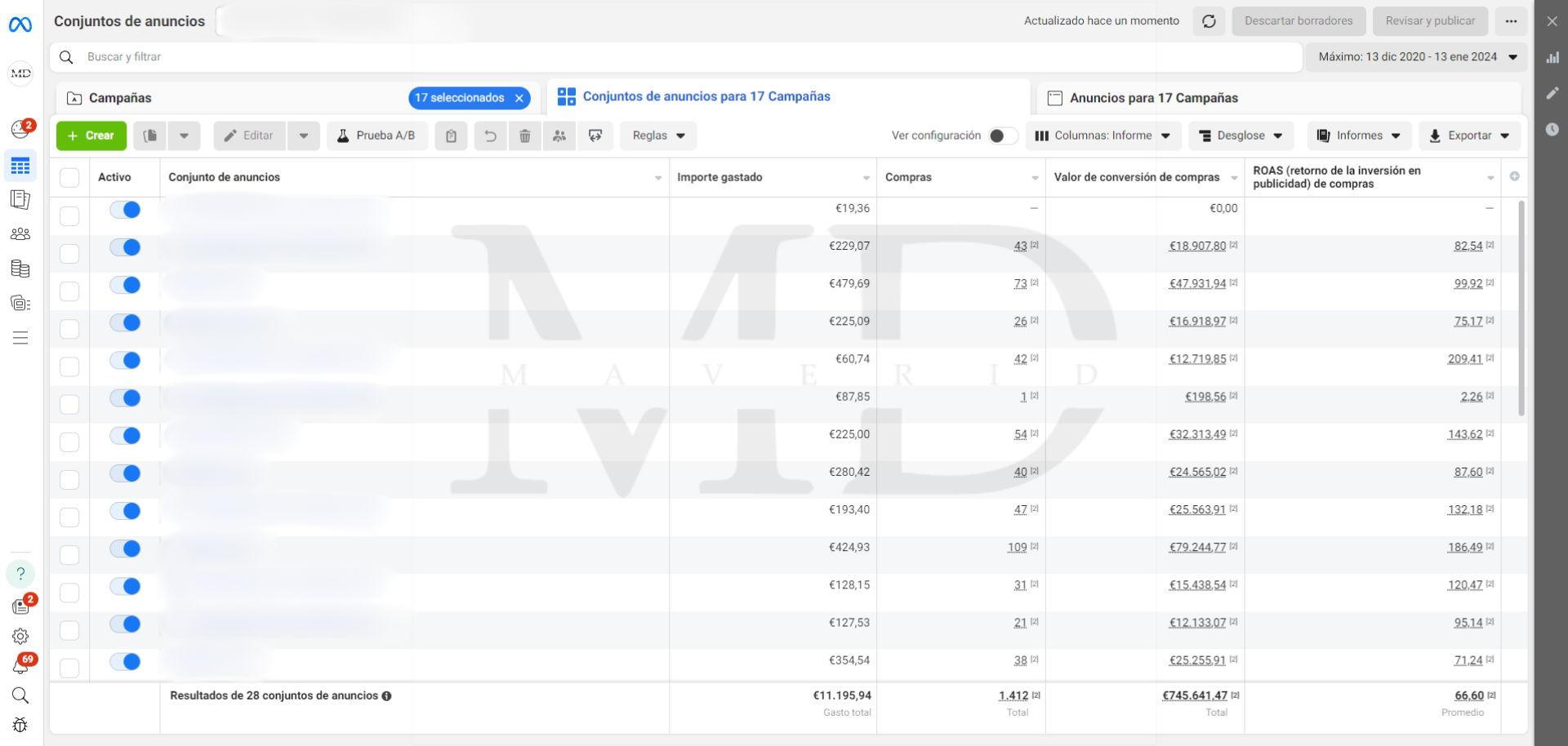Click the green Crear button

(91, 136)
